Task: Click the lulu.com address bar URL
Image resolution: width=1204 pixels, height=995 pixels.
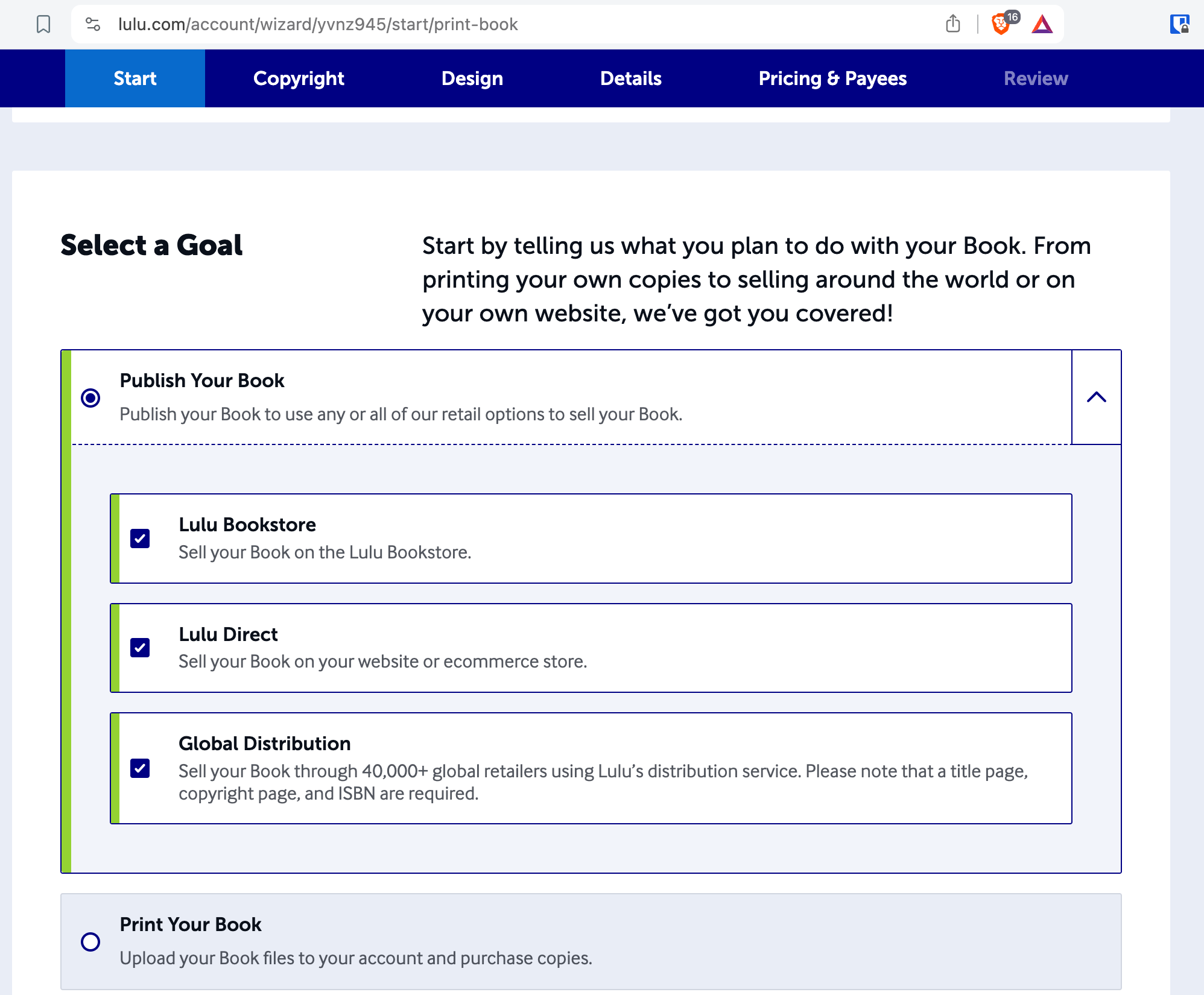Action: pyautogui.click(x=318, y=24)
